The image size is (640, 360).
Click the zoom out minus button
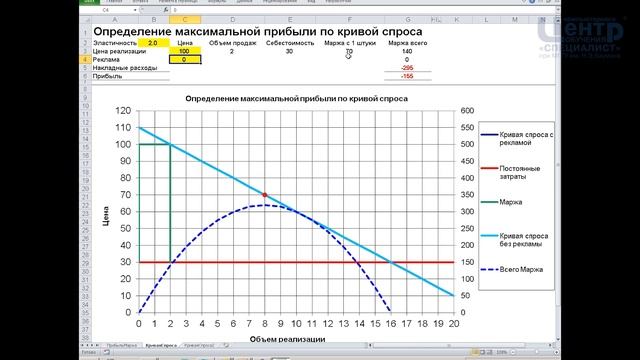tap(513, 352)
